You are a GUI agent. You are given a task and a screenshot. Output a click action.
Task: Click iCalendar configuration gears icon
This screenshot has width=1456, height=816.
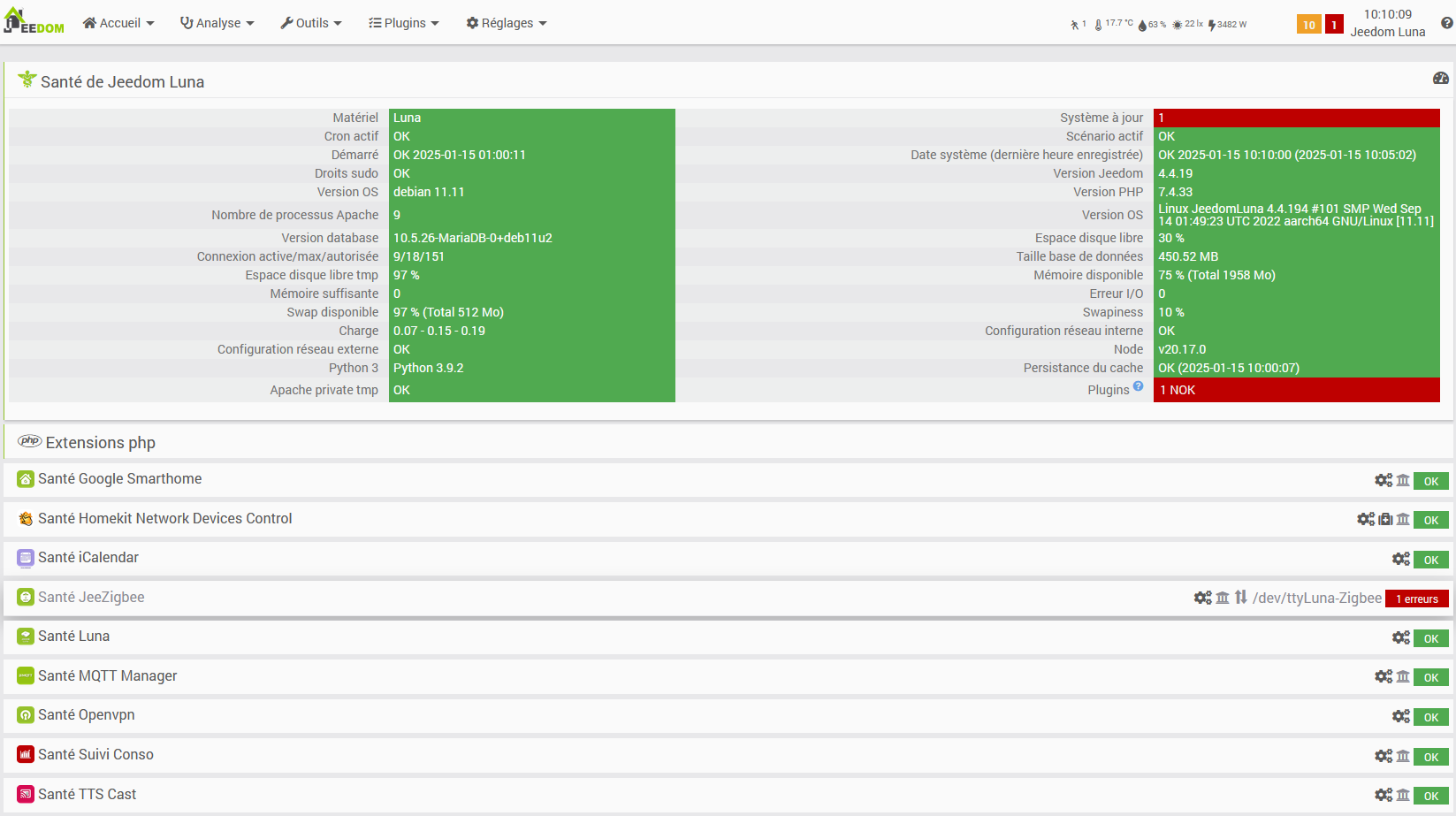(x=1401, y=559)
